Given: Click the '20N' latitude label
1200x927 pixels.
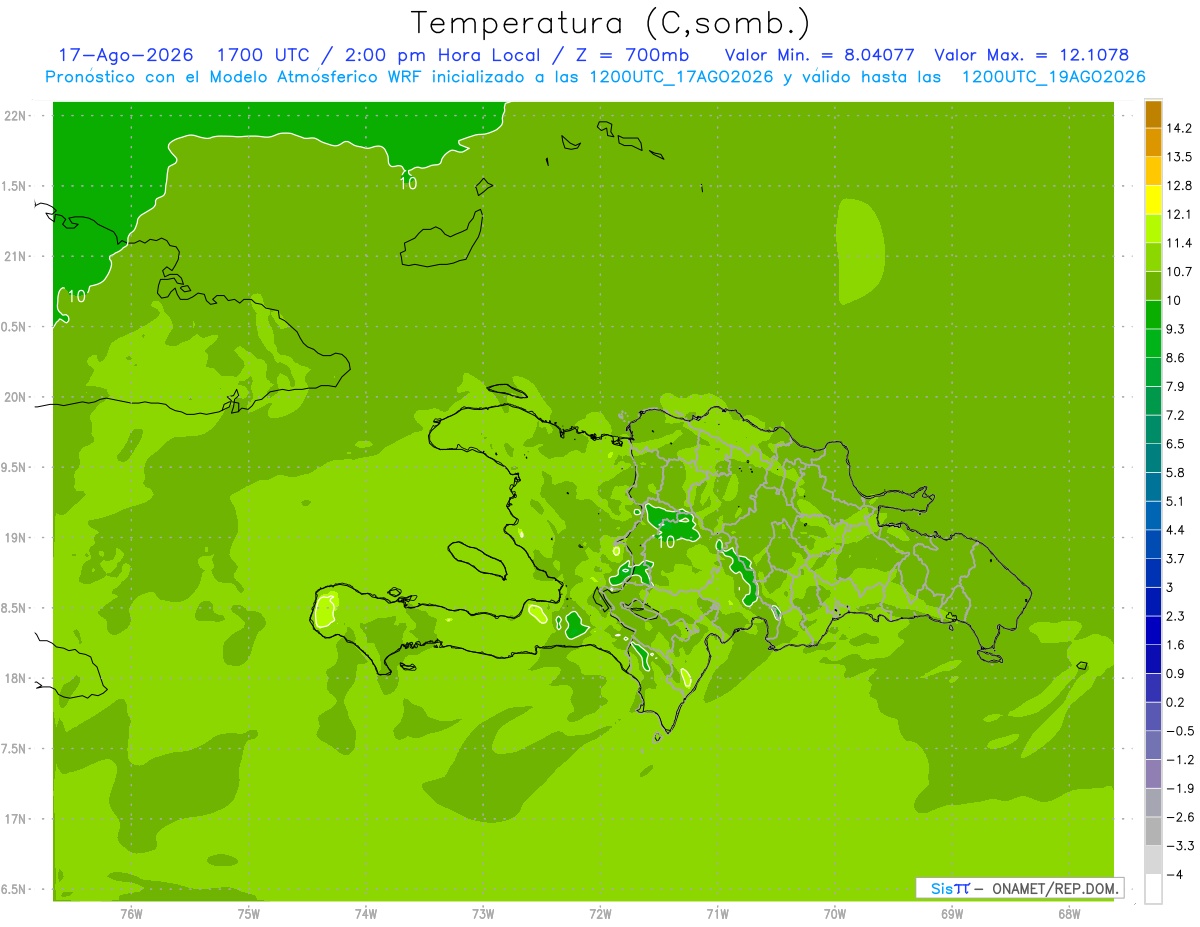Looking at the screenshot, I should click(x=15, y=397).
